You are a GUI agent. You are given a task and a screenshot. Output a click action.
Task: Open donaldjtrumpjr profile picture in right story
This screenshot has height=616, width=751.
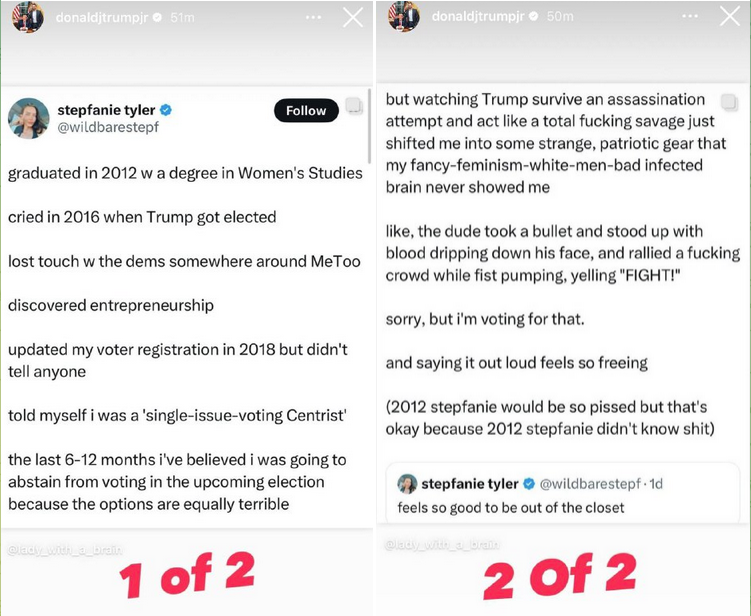tap(404, 16)
